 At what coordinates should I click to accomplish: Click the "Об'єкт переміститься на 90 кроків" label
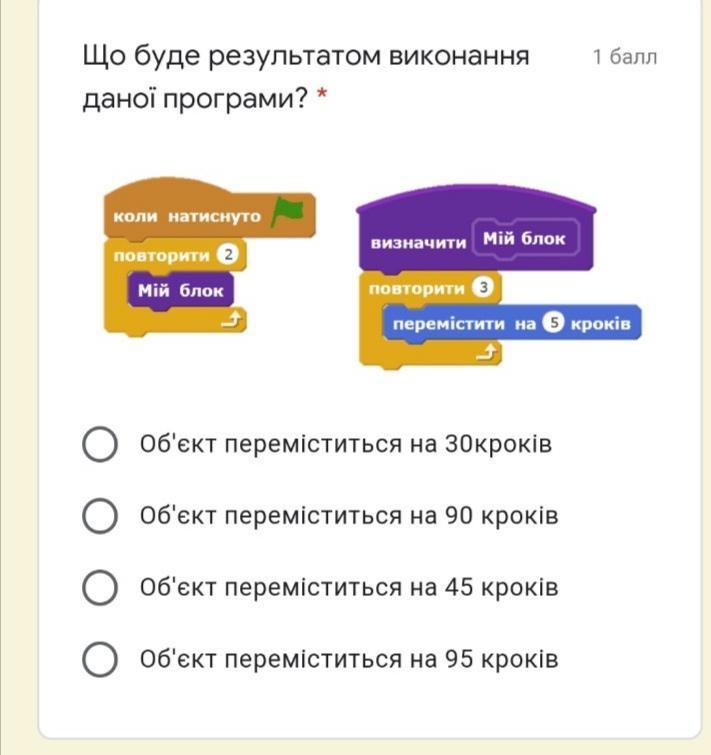coord(348,516)
